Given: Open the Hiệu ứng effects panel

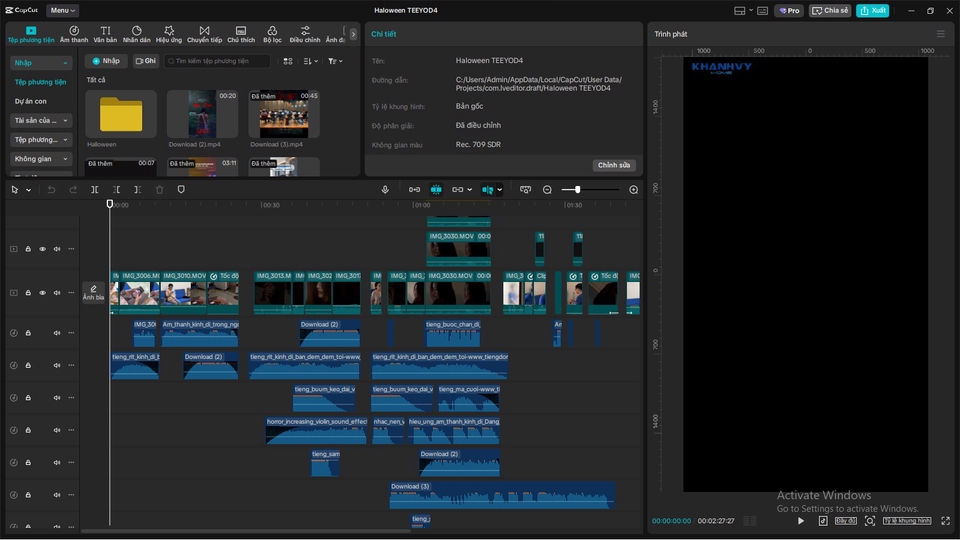Looking at the screenshot, I should coord(169,35).
